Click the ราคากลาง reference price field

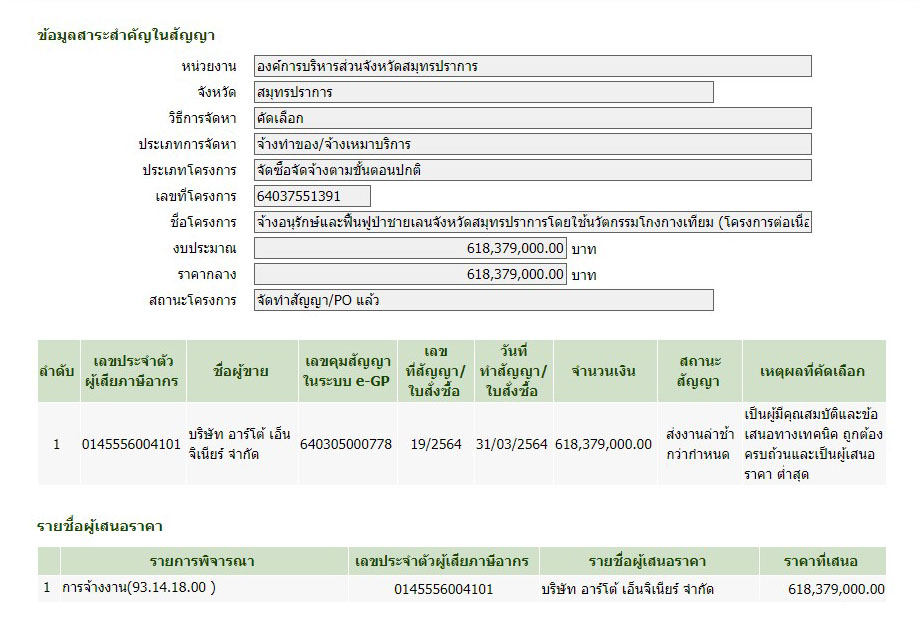pyautogui.click(x=410, y=274)
